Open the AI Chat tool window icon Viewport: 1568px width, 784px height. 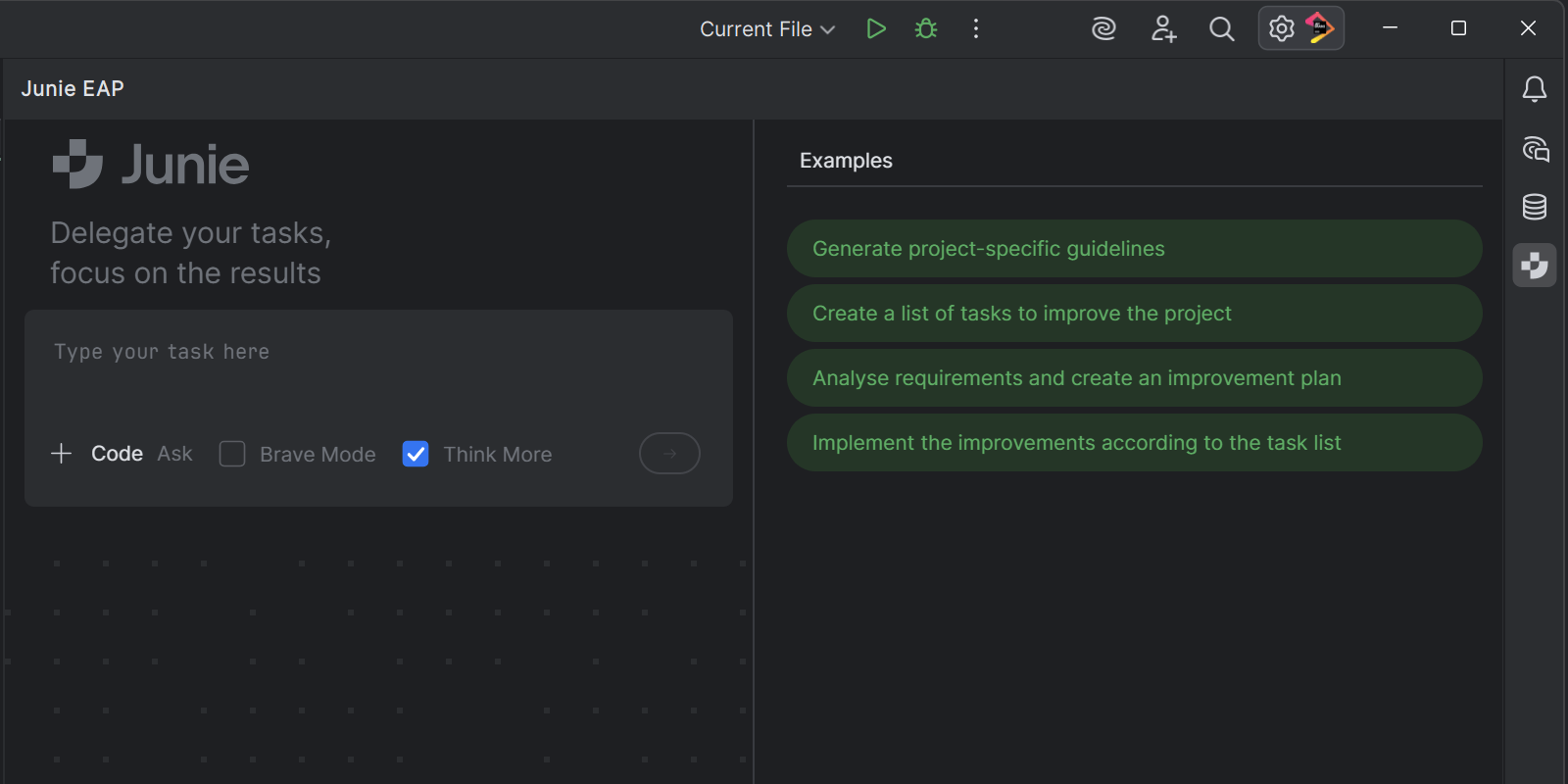tap(1535, 149)
